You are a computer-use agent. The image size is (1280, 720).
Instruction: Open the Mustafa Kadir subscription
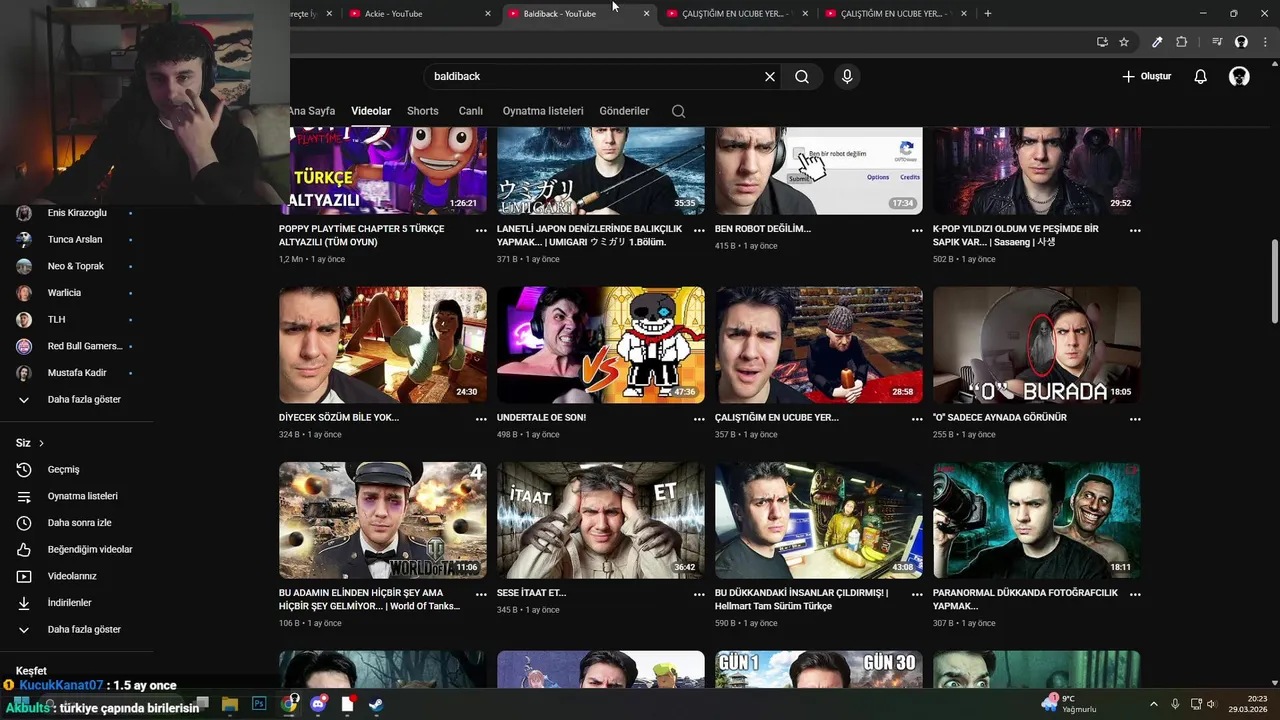(78, 373)
